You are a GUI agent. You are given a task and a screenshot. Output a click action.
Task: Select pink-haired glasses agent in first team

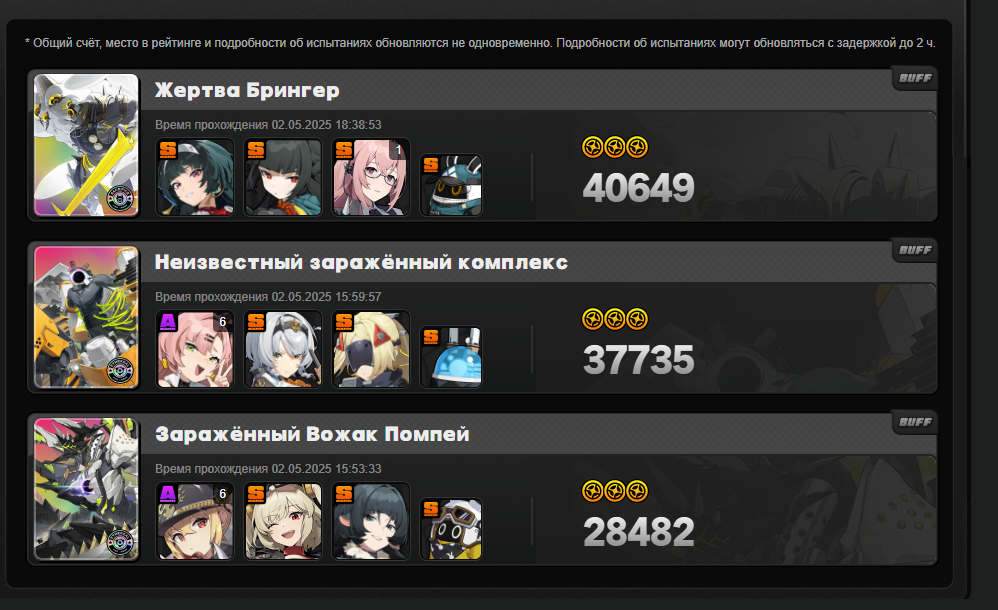point(371,177)
